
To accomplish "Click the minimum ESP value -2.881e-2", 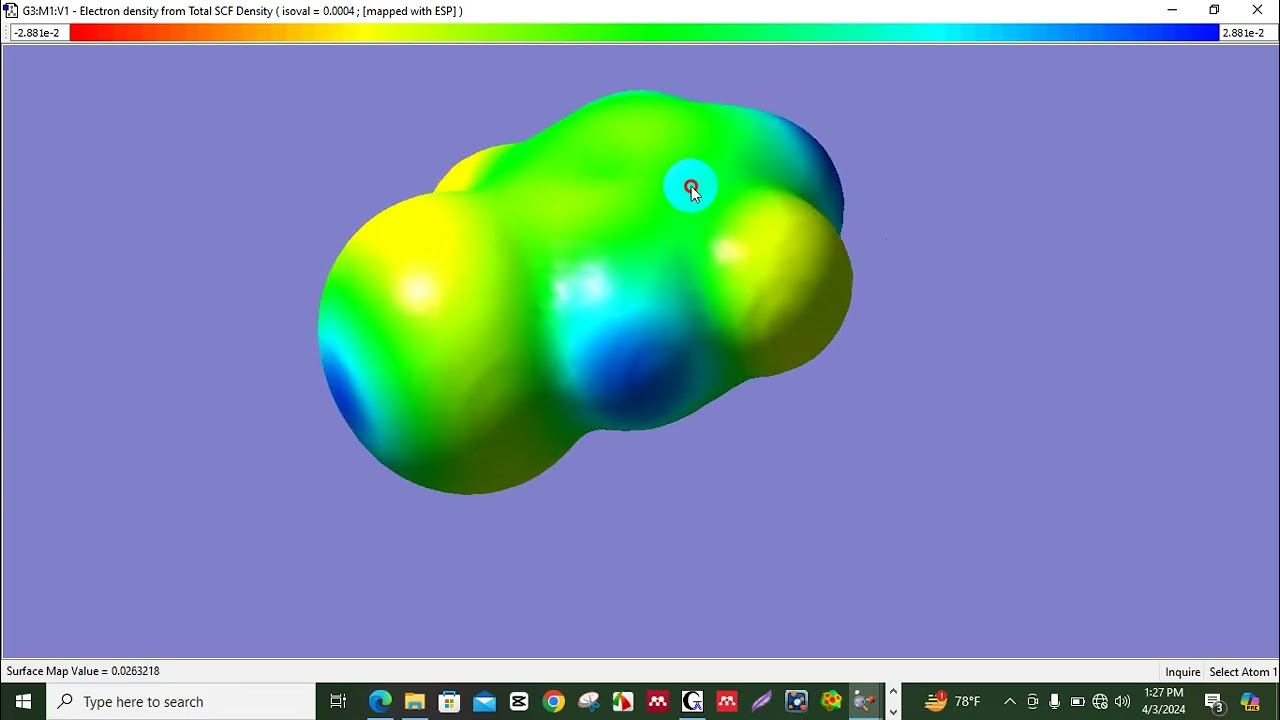I will click(x=37, y=33).
